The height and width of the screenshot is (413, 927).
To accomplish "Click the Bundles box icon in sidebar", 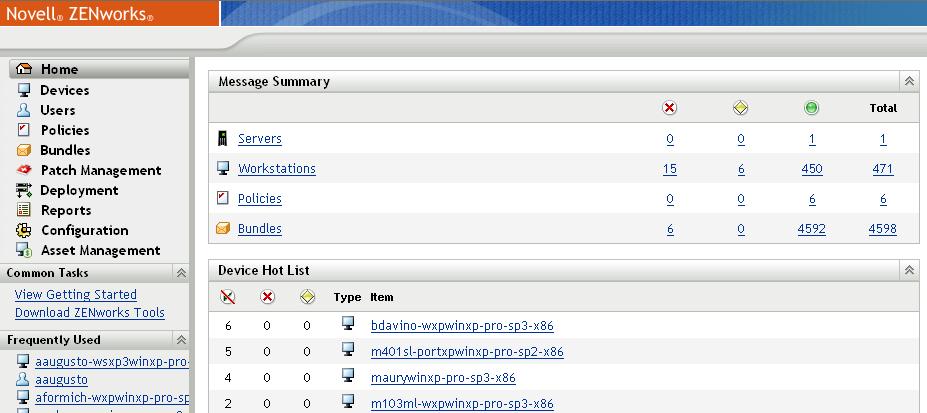I will pos(24,150).
